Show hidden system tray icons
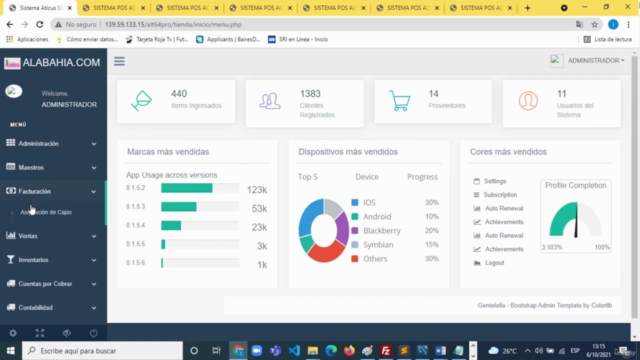640x360 pixels. 527,351
